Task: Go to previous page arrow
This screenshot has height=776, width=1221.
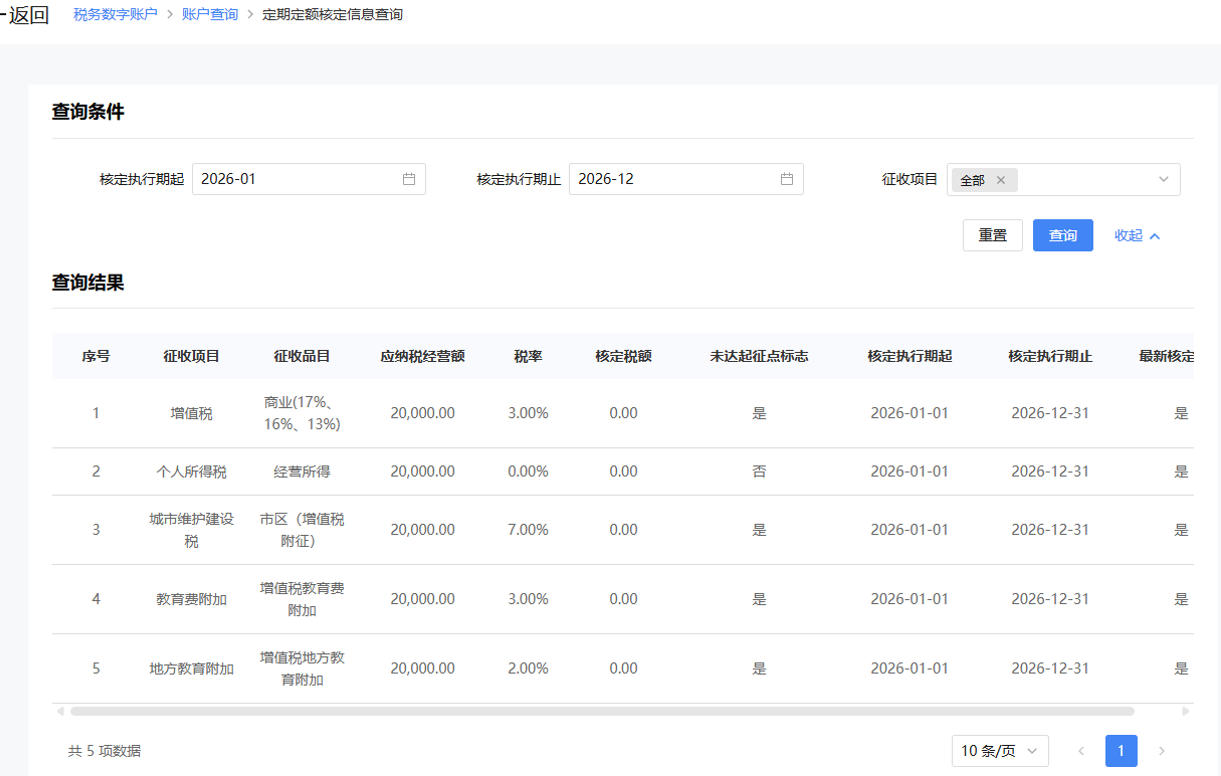Action: point(1081,751)
